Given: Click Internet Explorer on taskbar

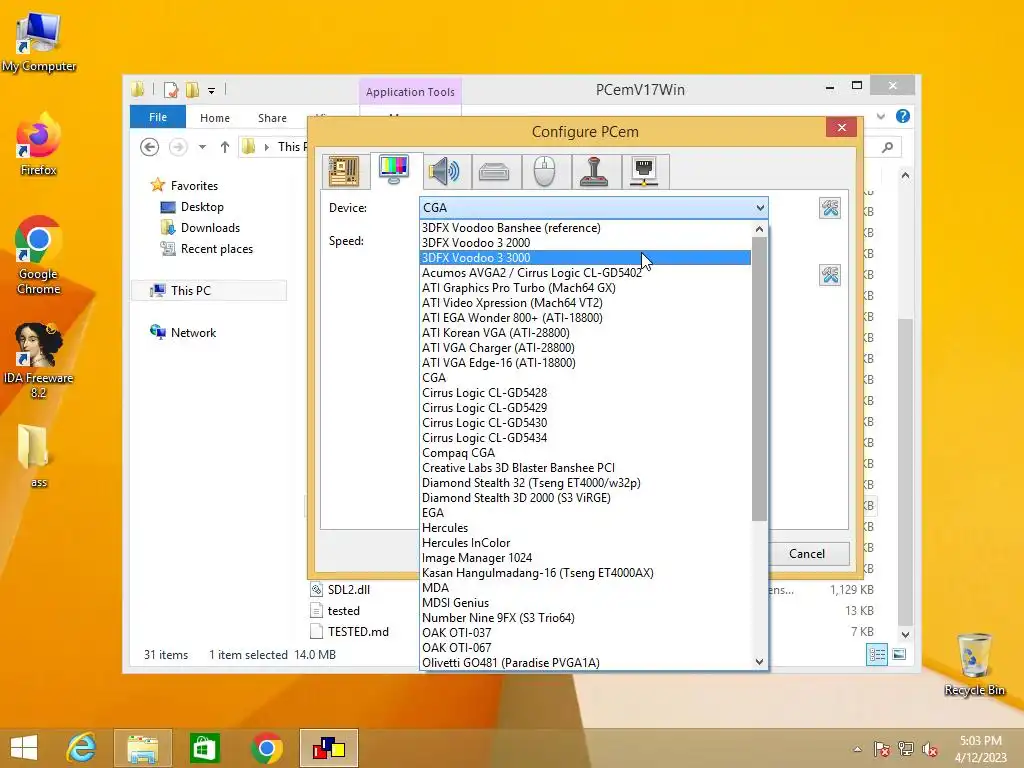Looking at the screenshot, I should tap(81, 748).
